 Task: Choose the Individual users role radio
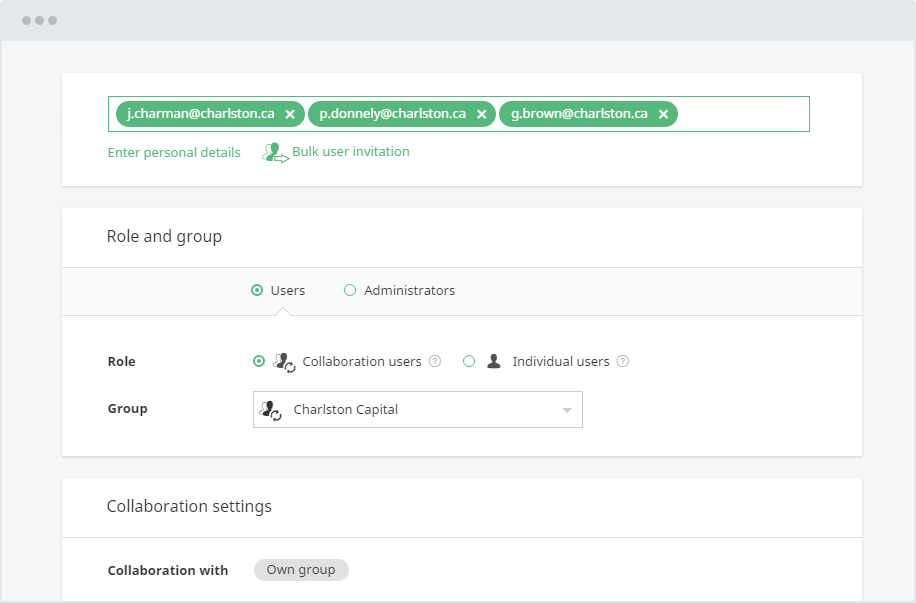(469, 362)
